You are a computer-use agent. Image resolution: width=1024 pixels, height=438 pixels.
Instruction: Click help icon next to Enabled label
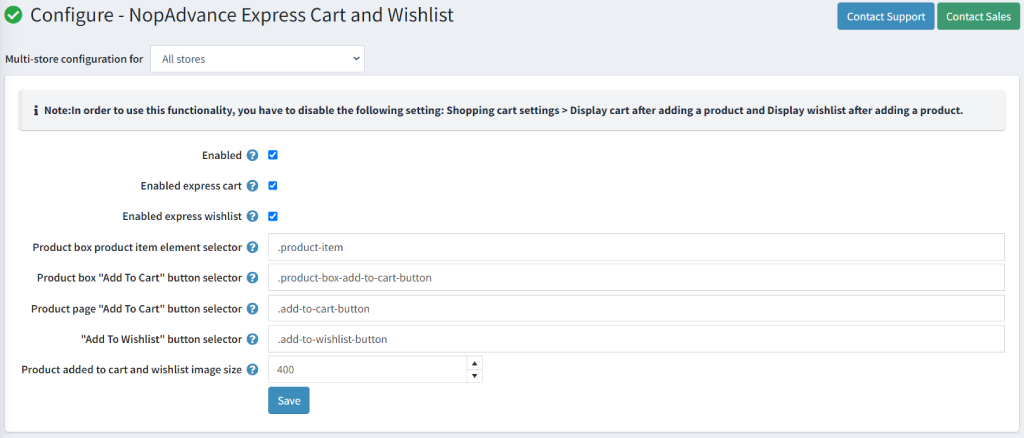[253, 155]
